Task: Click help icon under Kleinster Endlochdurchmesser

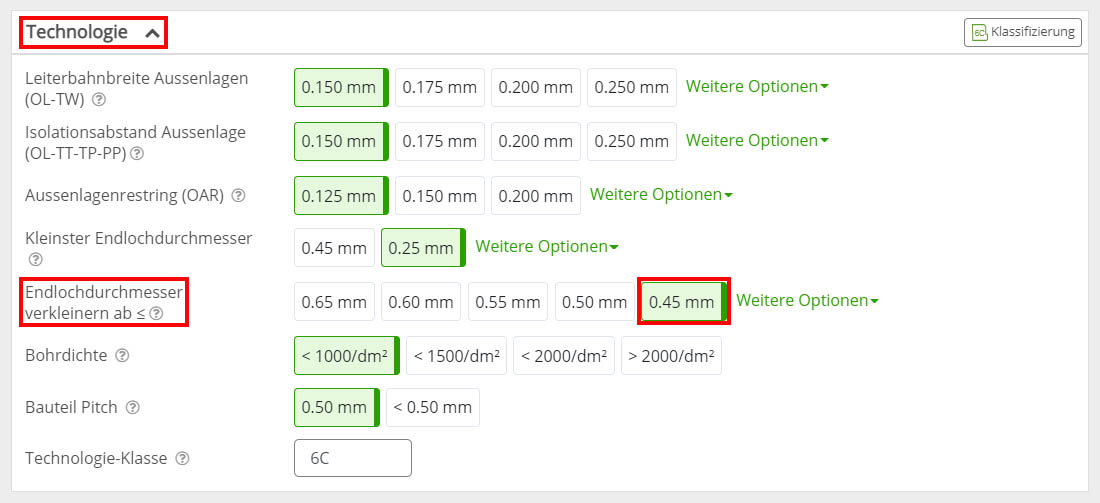Action: pyautogui.click(x=36, y=260)
